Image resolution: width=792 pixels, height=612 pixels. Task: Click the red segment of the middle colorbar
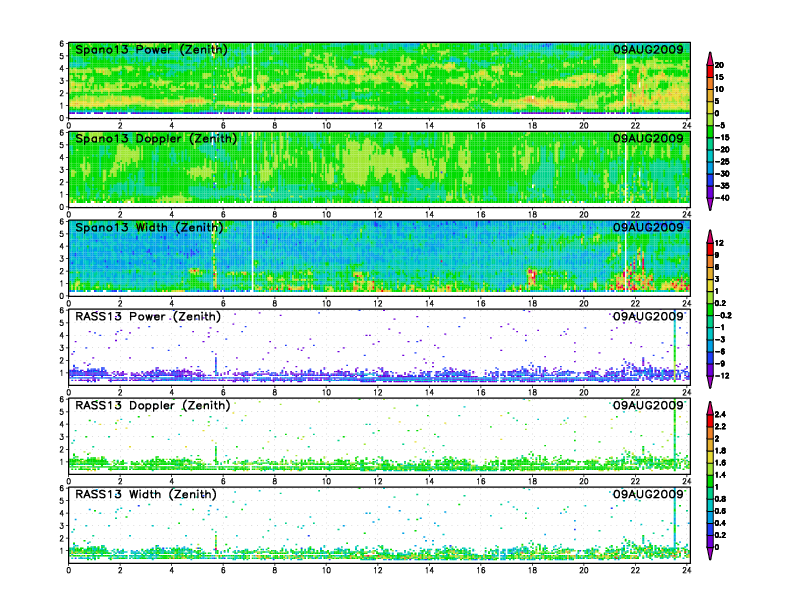[710, 249]
